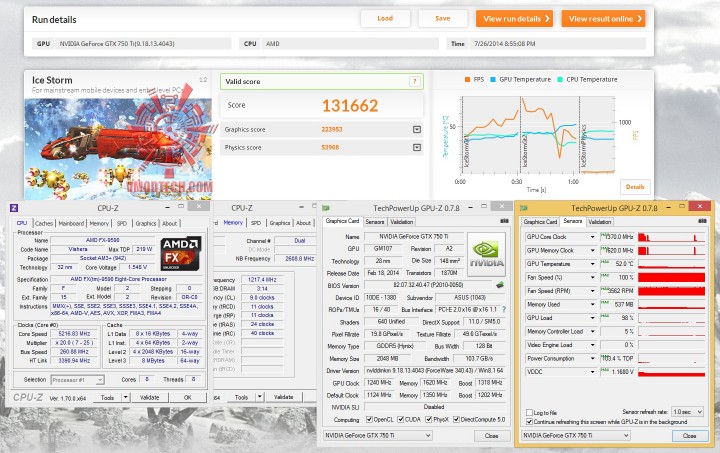The image size is (720, 453).
Task: Open View run details
Action: [514, 19]
